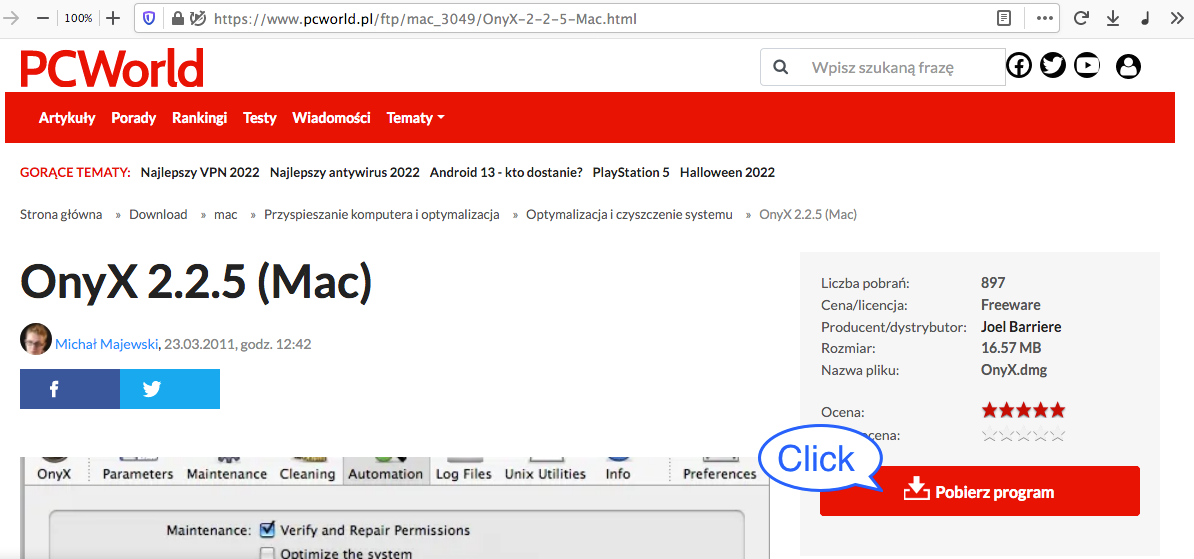Open the Porady menu item

[x=133, y=118]
